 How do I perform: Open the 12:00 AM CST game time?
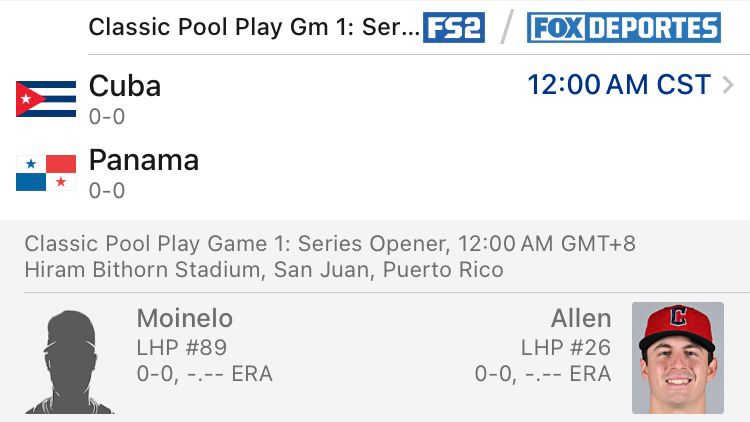[619, 86]
